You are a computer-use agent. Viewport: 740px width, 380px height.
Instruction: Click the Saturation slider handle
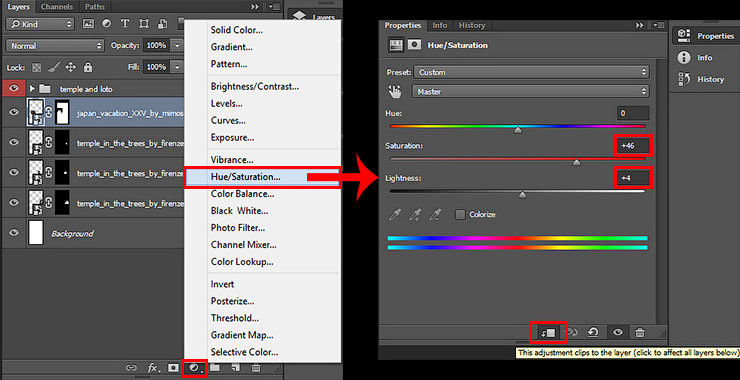click(576, 163)
